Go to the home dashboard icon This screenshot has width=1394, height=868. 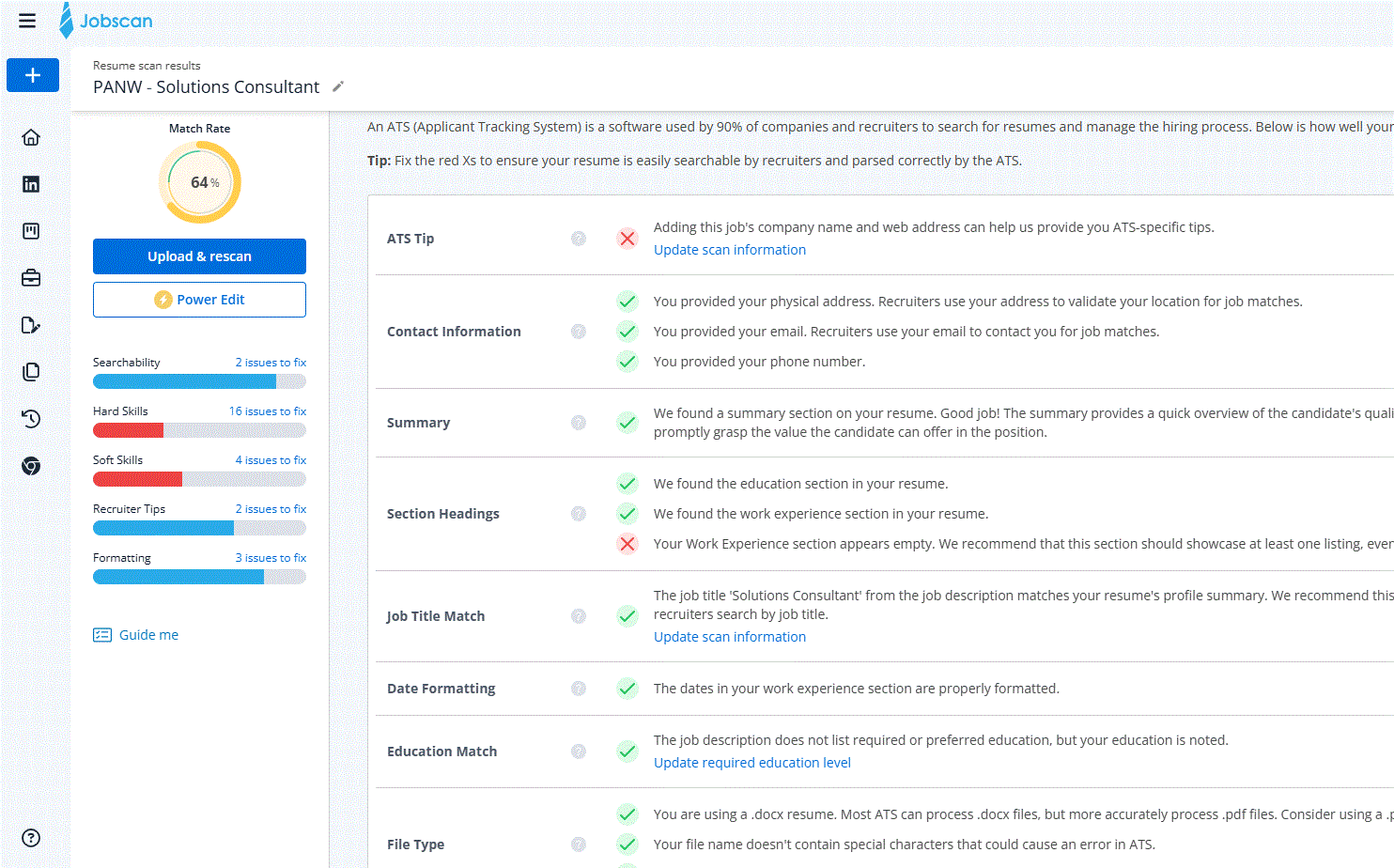(31, 137)
